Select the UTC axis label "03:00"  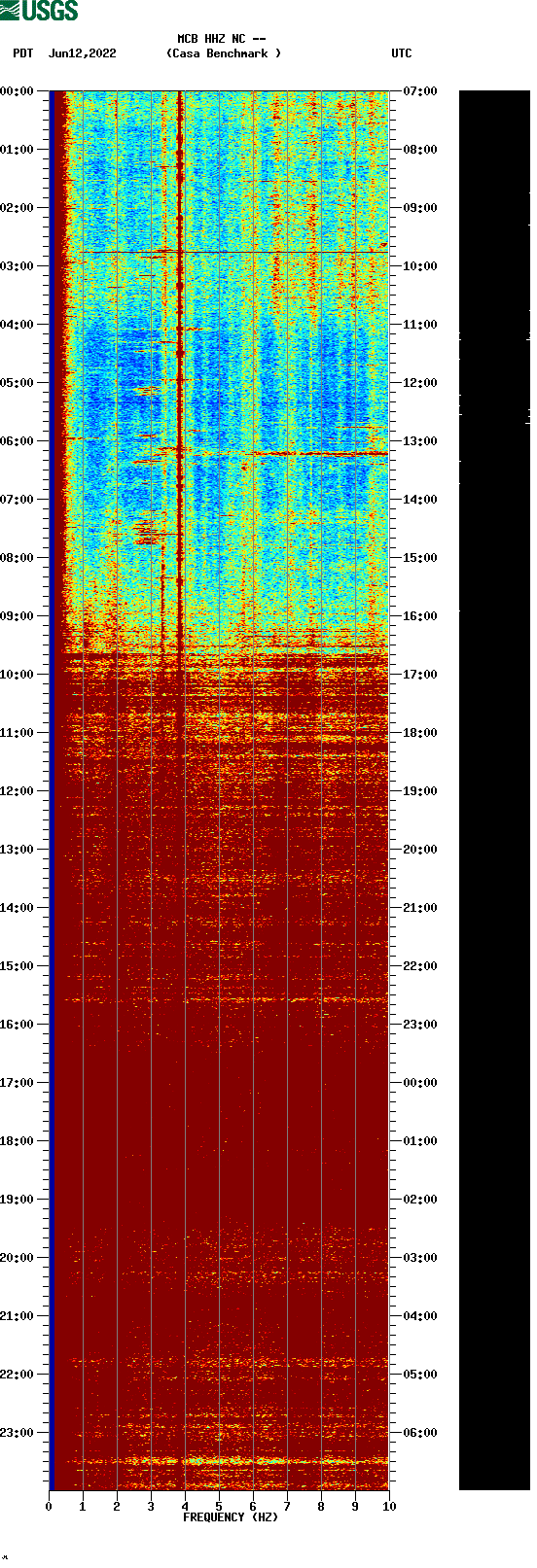(420, 1258)
